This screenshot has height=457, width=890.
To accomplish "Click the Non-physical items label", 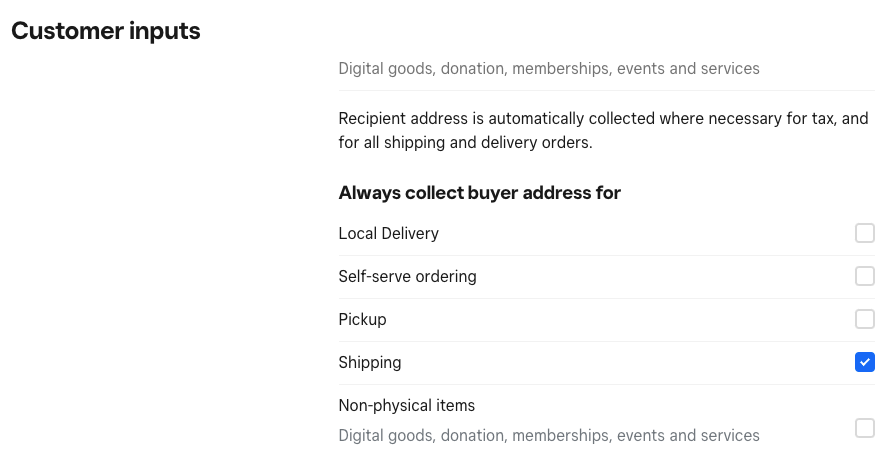I will coord(407,405).
